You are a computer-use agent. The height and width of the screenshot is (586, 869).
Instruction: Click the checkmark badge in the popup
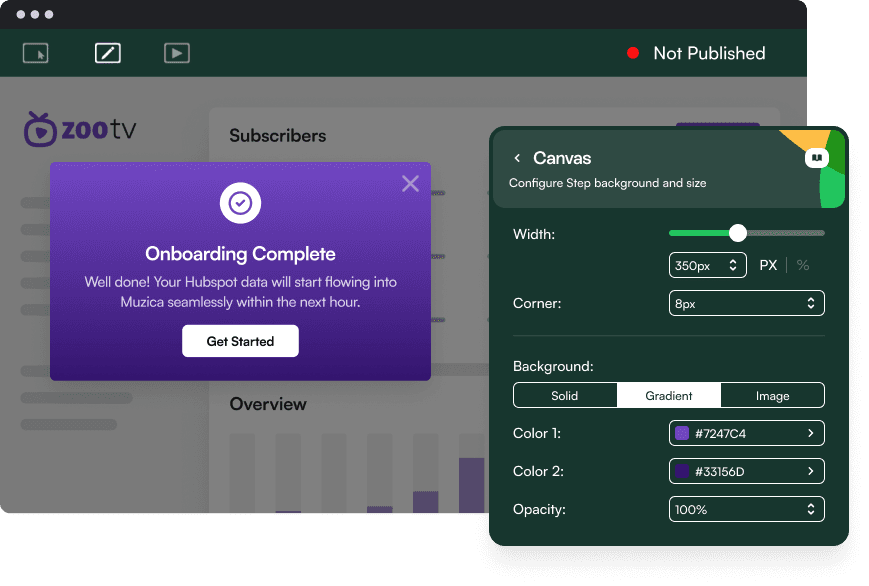(x=240, y=203)
